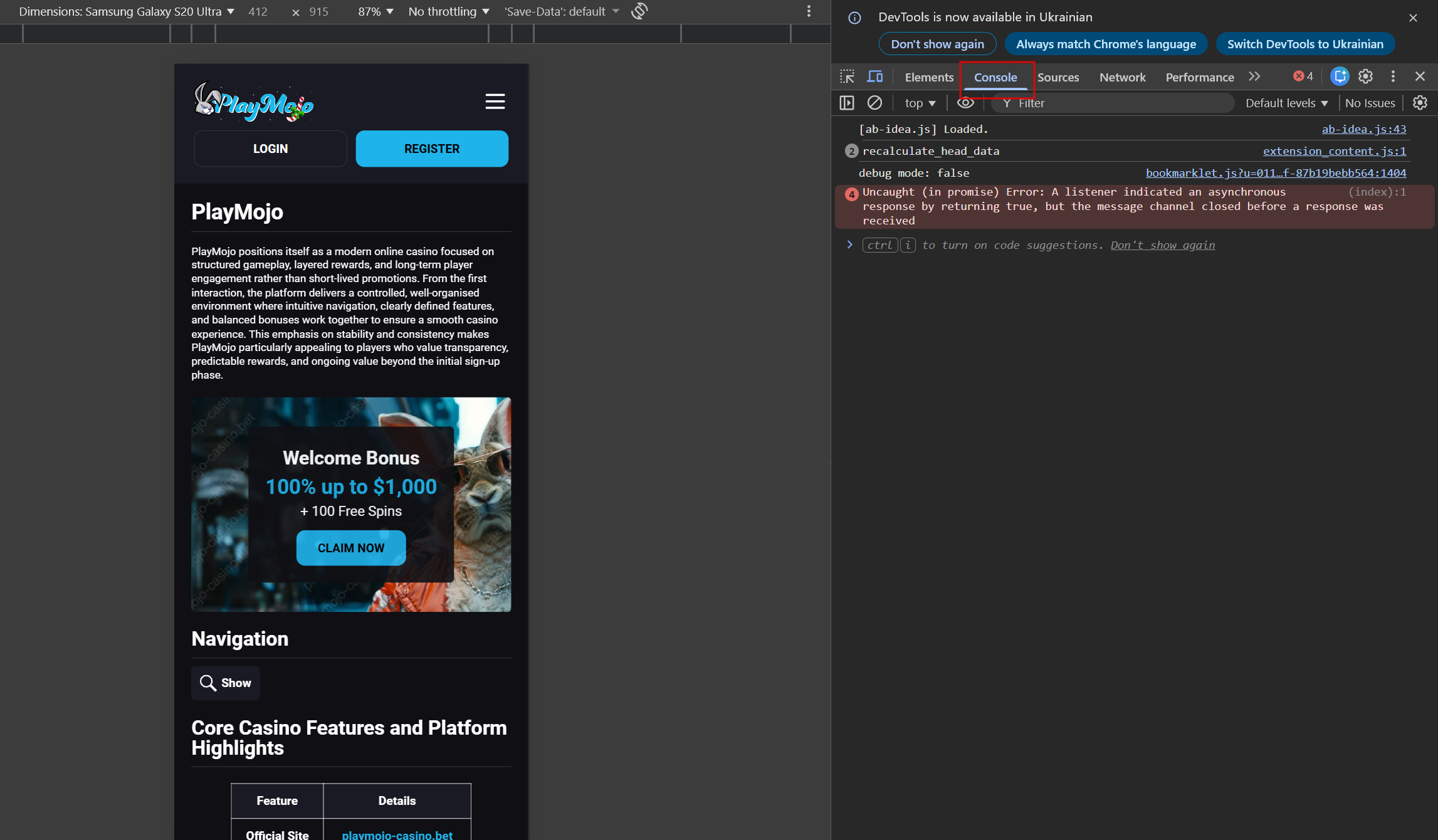Viewport: 1438px width, 840px height.
Task: Switch to the Elements tab
Action: click(928, 77)
